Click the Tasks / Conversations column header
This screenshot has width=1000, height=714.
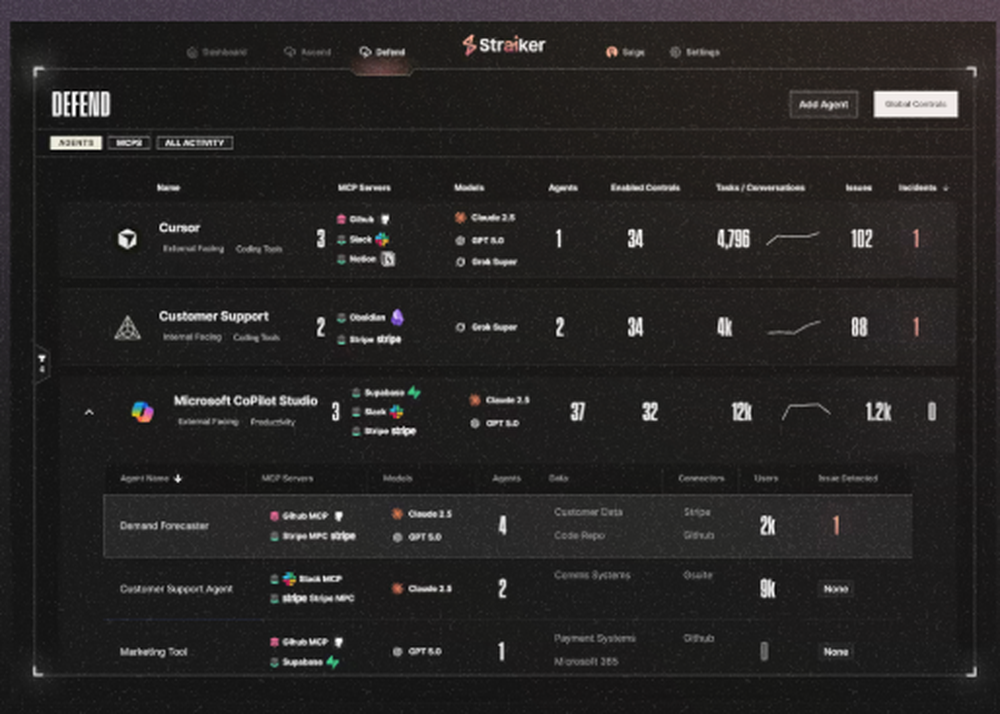point(760,188)
